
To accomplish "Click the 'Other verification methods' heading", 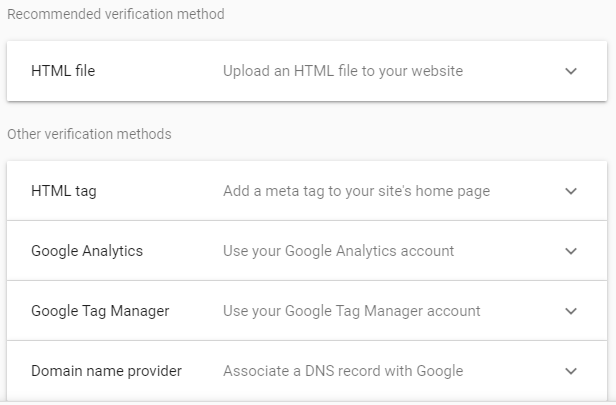I will pos(89,134).
